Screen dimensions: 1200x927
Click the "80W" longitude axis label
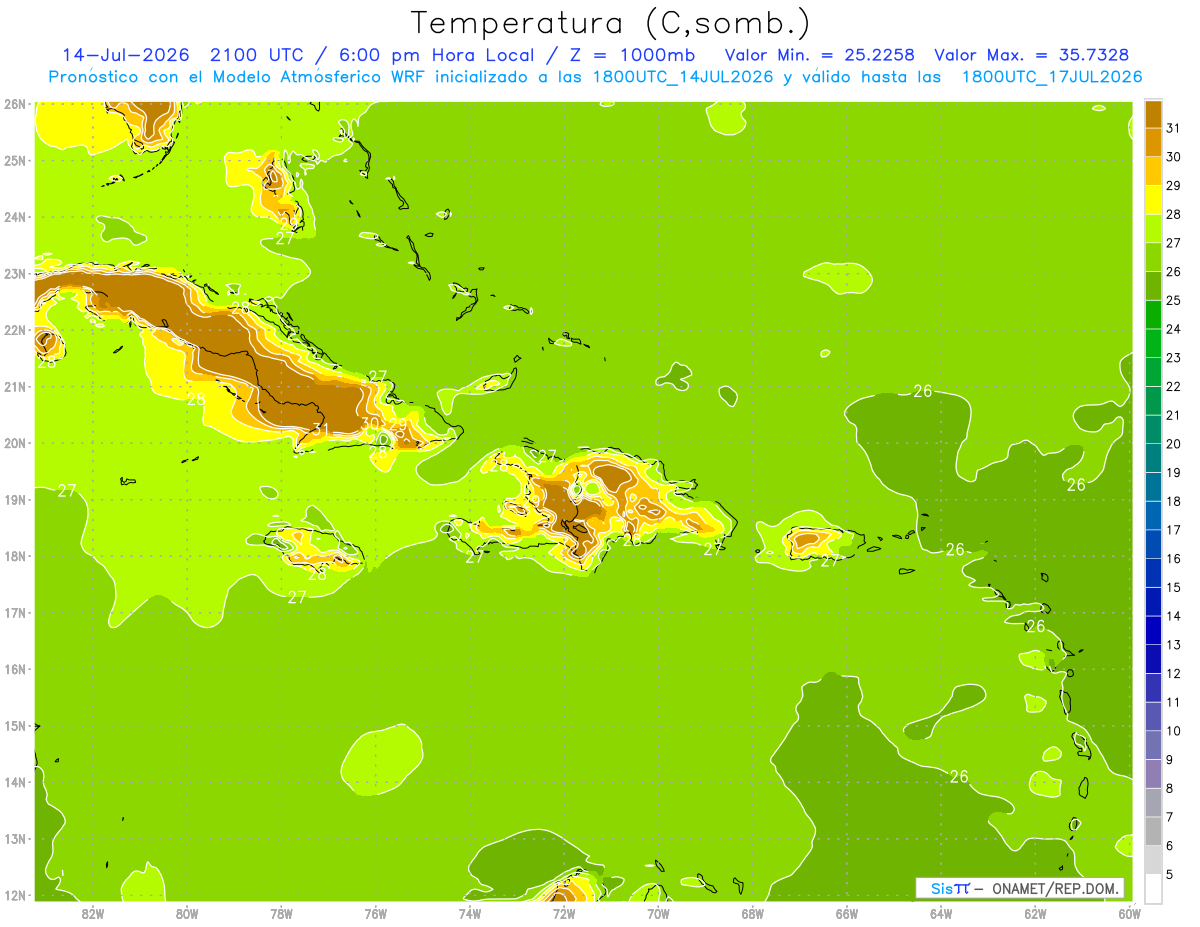tap(186, 913)
